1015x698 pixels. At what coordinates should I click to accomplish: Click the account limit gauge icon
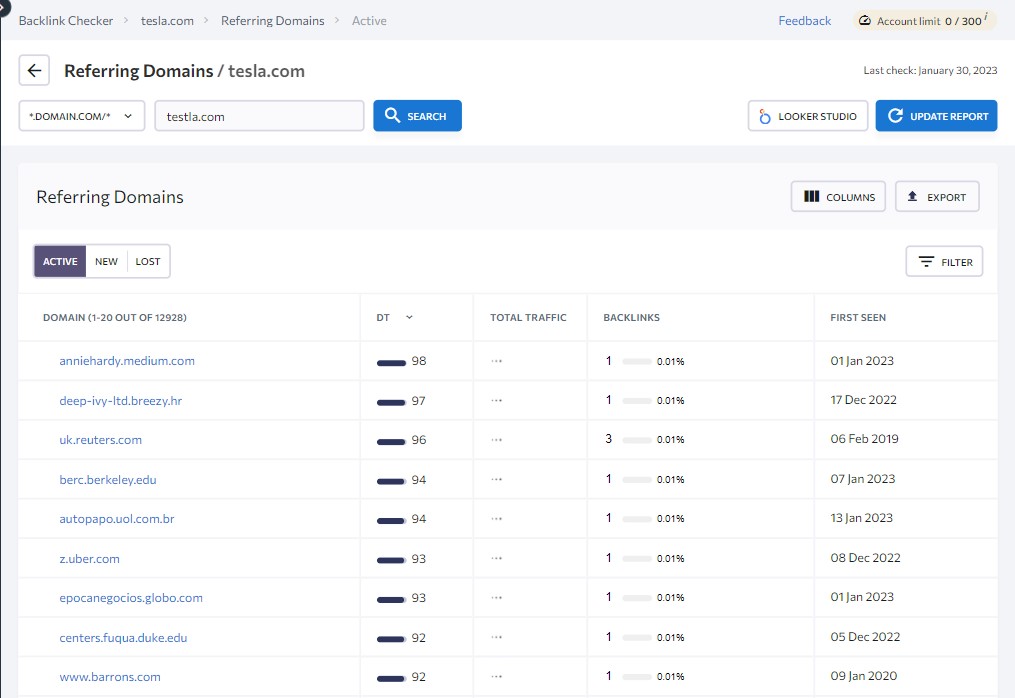[864, 21]
